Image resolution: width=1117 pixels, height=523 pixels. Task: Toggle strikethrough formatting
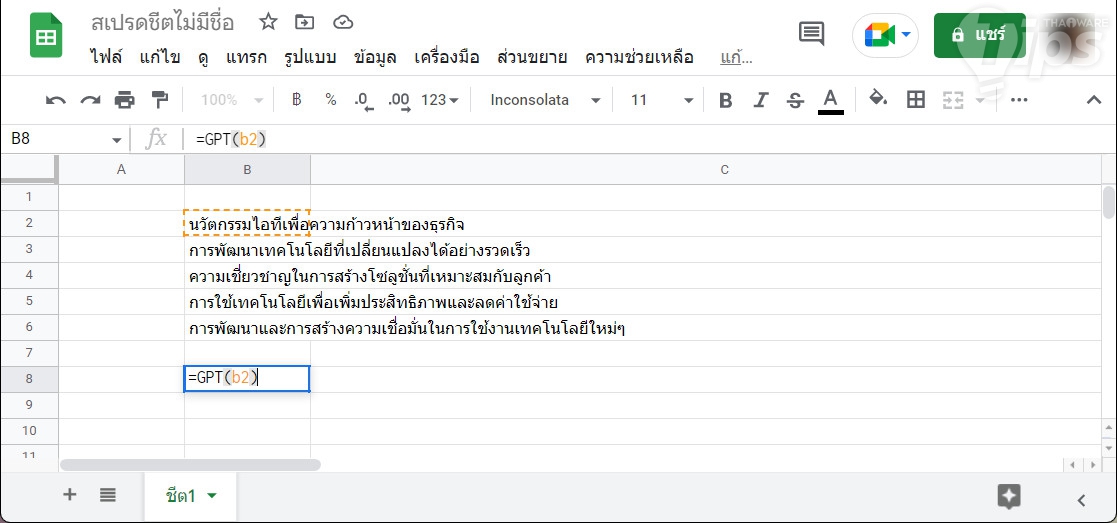pos(795,100)
